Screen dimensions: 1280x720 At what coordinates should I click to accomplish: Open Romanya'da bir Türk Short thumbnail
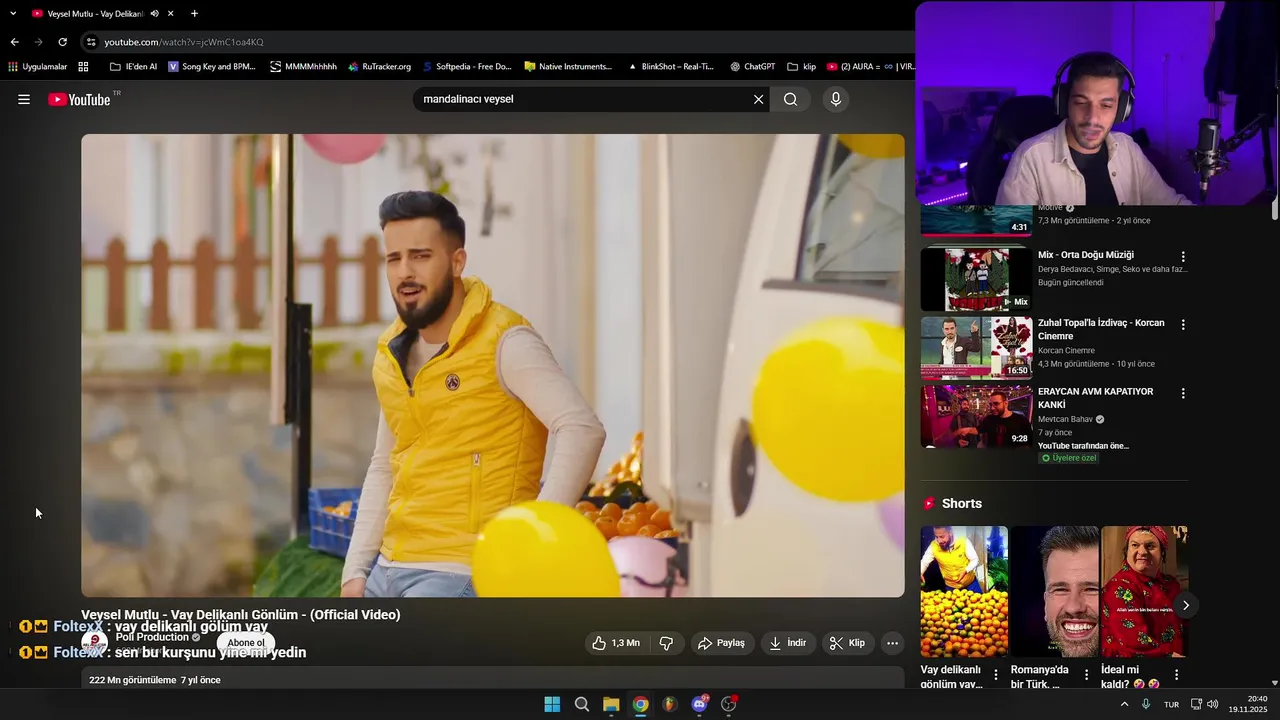(1054, 591)
